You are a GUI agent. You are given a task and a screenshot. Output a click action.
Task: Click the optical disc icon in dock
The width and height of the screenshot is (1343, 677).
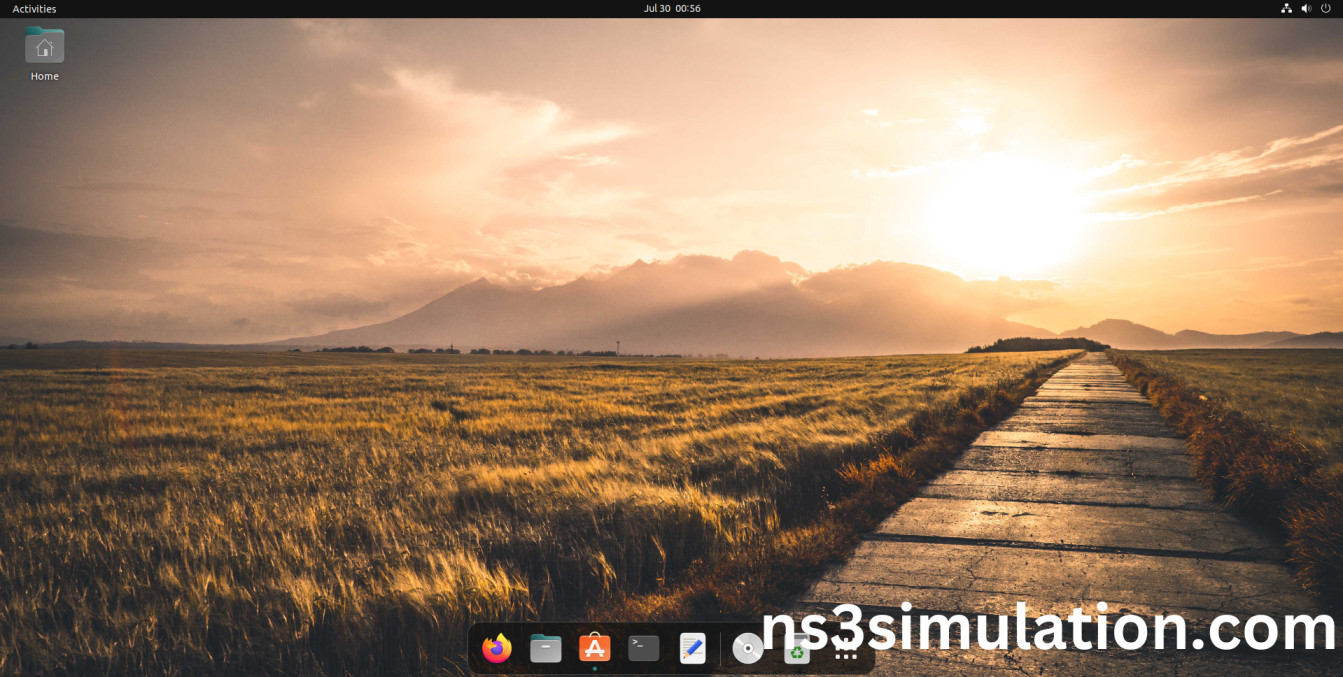747,649
